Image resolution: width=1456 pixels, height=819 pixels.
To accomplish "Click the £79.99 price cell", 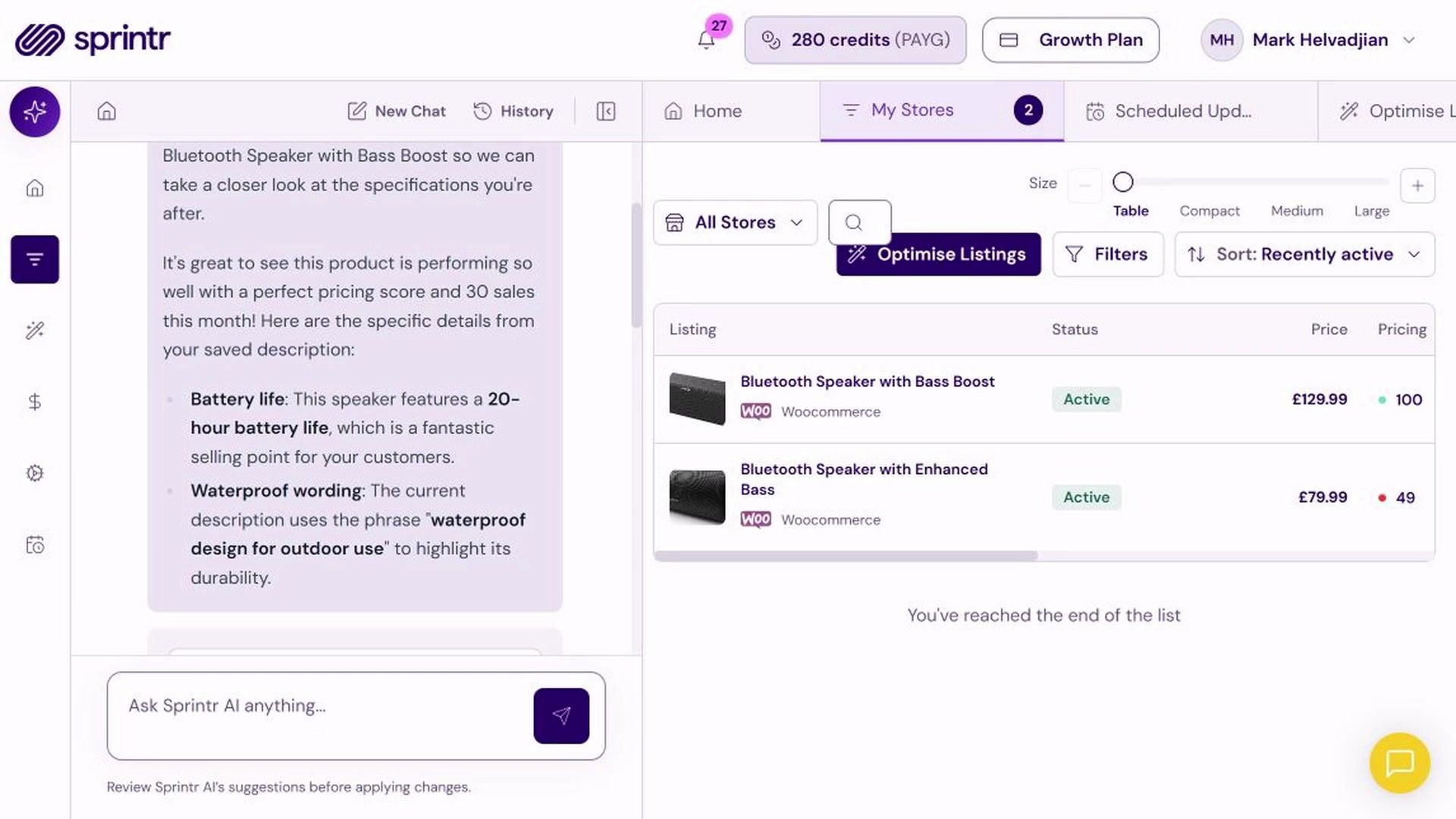I will [x=1323, y=497].
